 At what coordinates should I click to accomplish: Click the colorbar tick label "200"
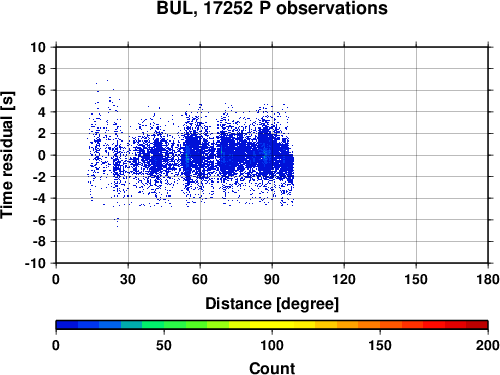click(487, 345)
